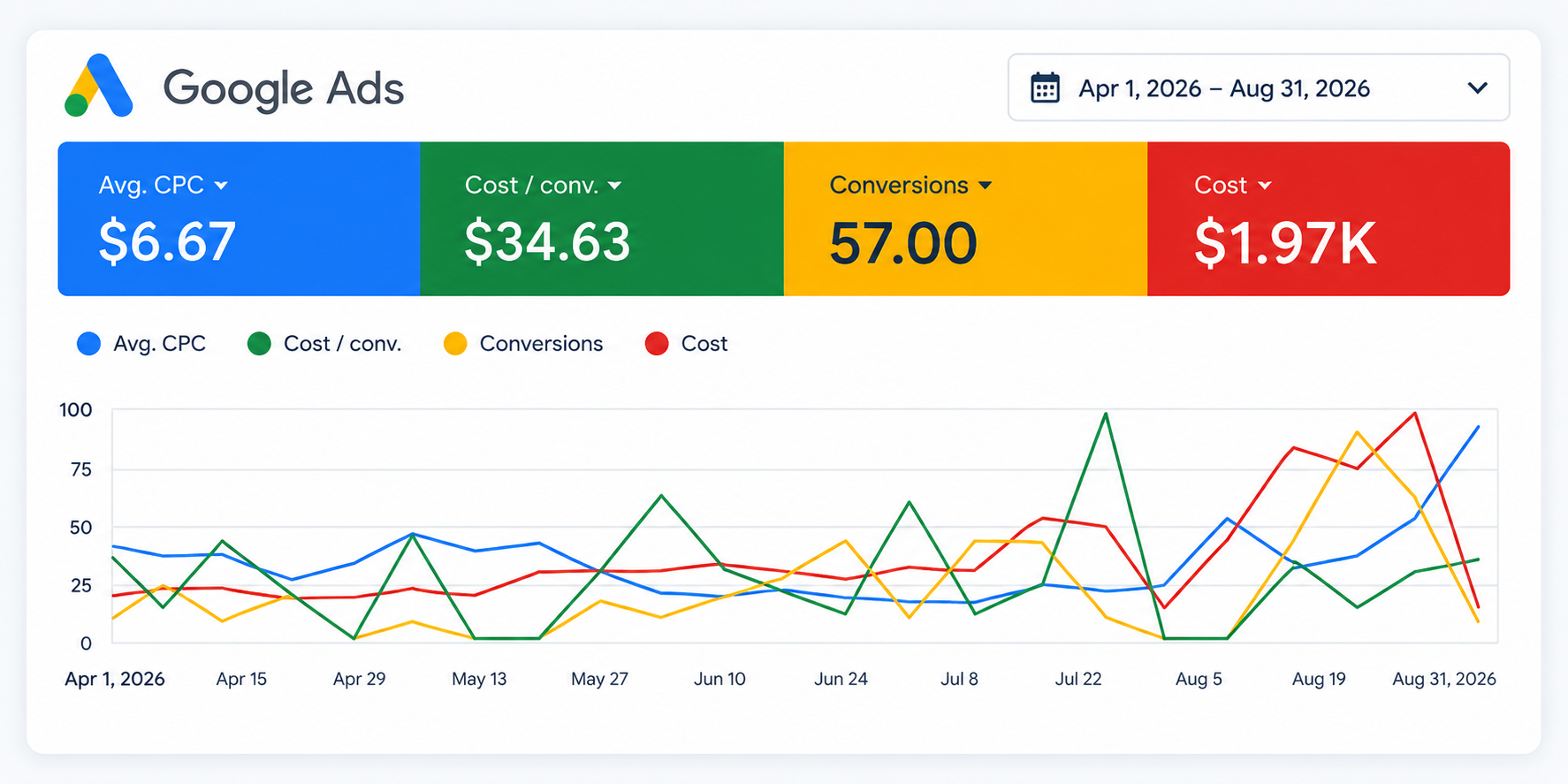
Task: Click the calendar icon in date picker
Action: (1045, 88)
